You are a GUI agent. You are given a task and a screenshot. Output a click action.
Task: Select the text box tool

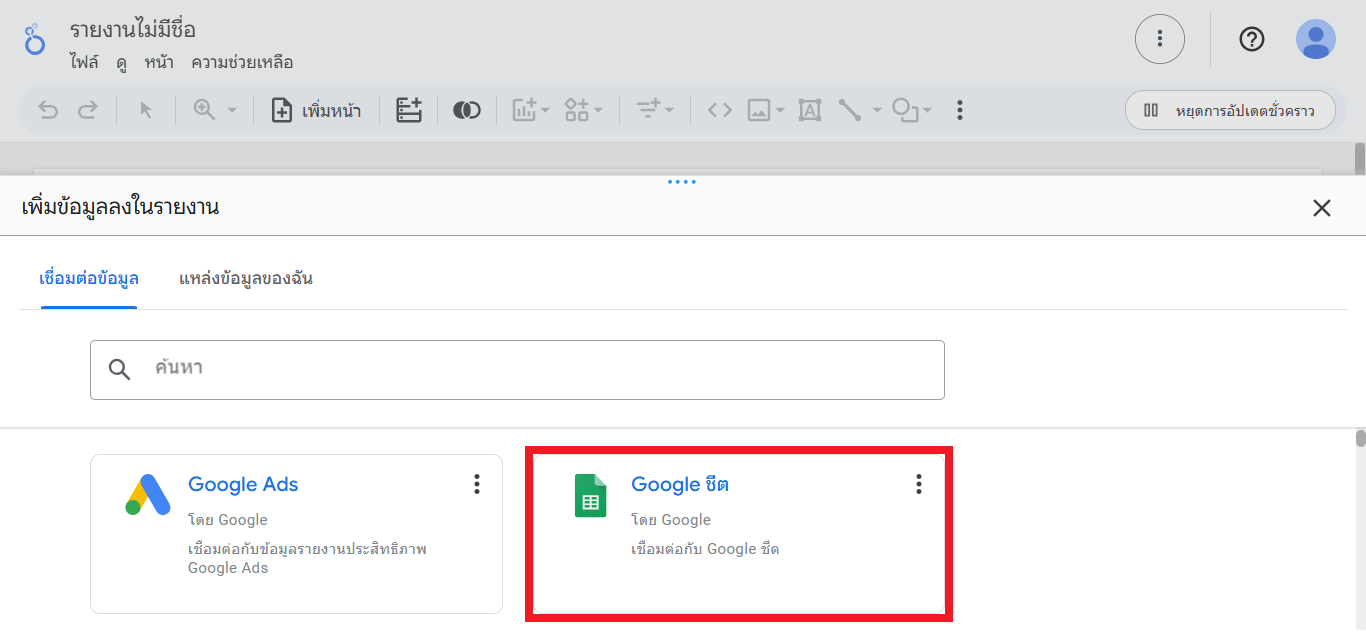[810, 110]
